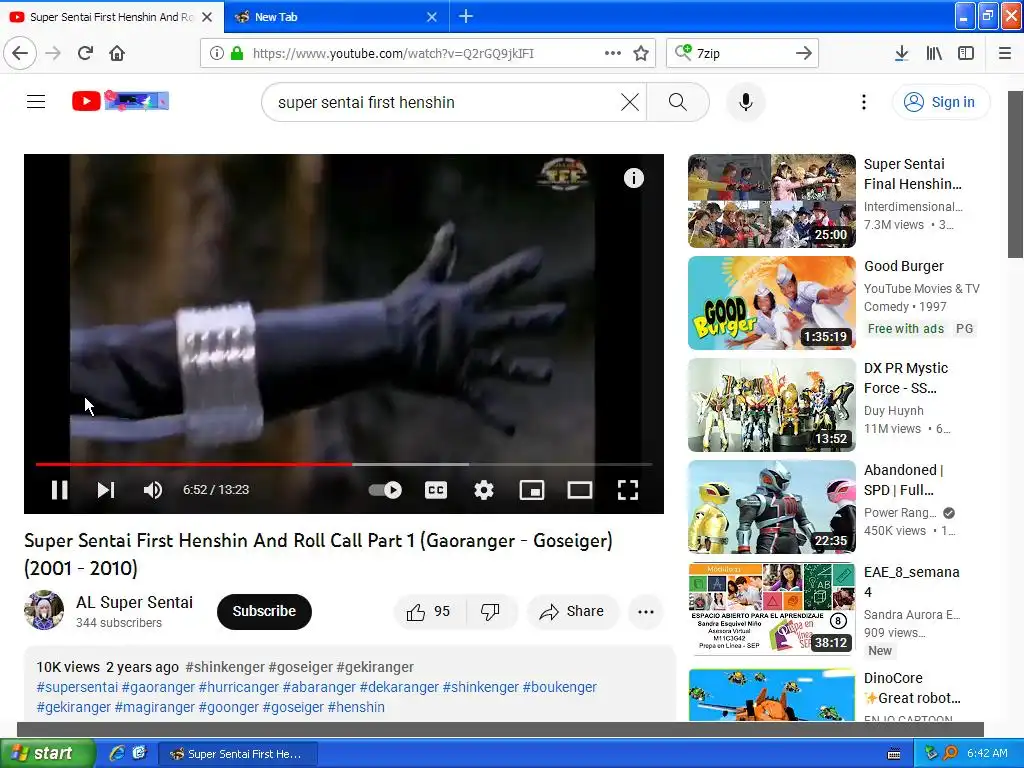Go to YouTube home via logo
1024x768 pixels.
120,101
